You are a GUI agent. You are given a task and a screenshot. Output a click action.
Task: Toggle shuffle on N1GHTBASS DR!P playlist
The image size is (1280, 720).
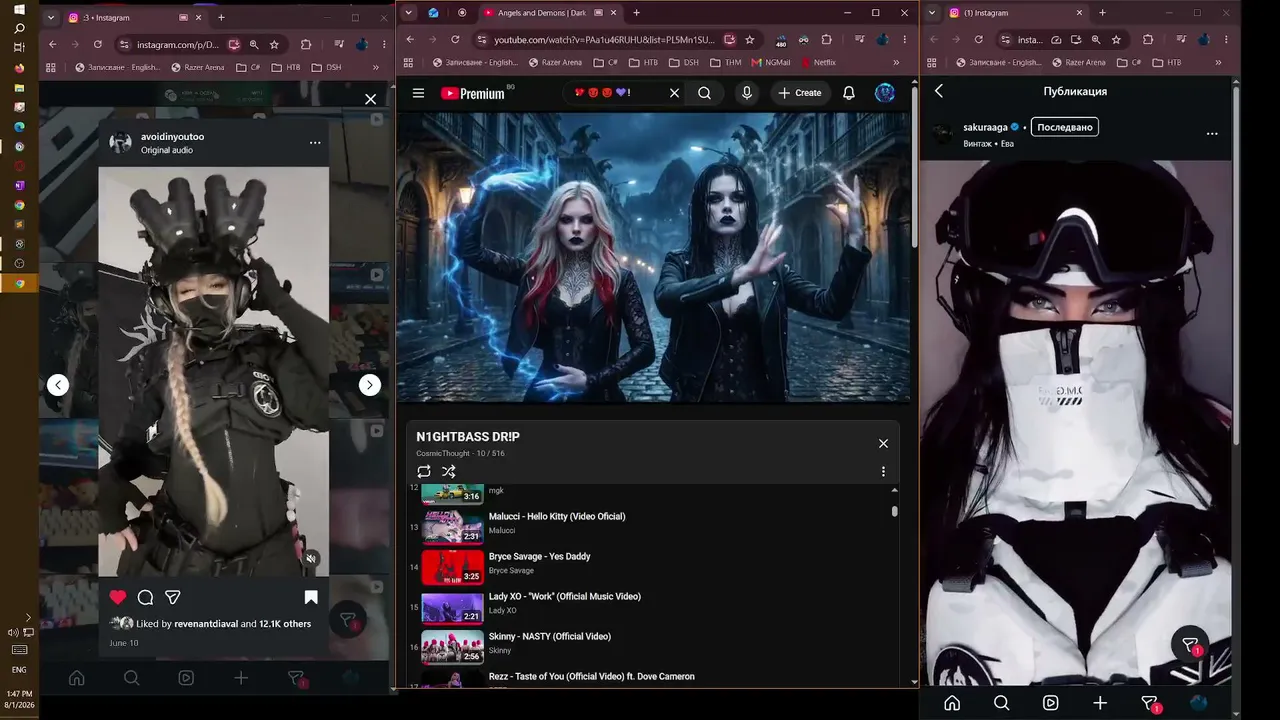point(449,471)
